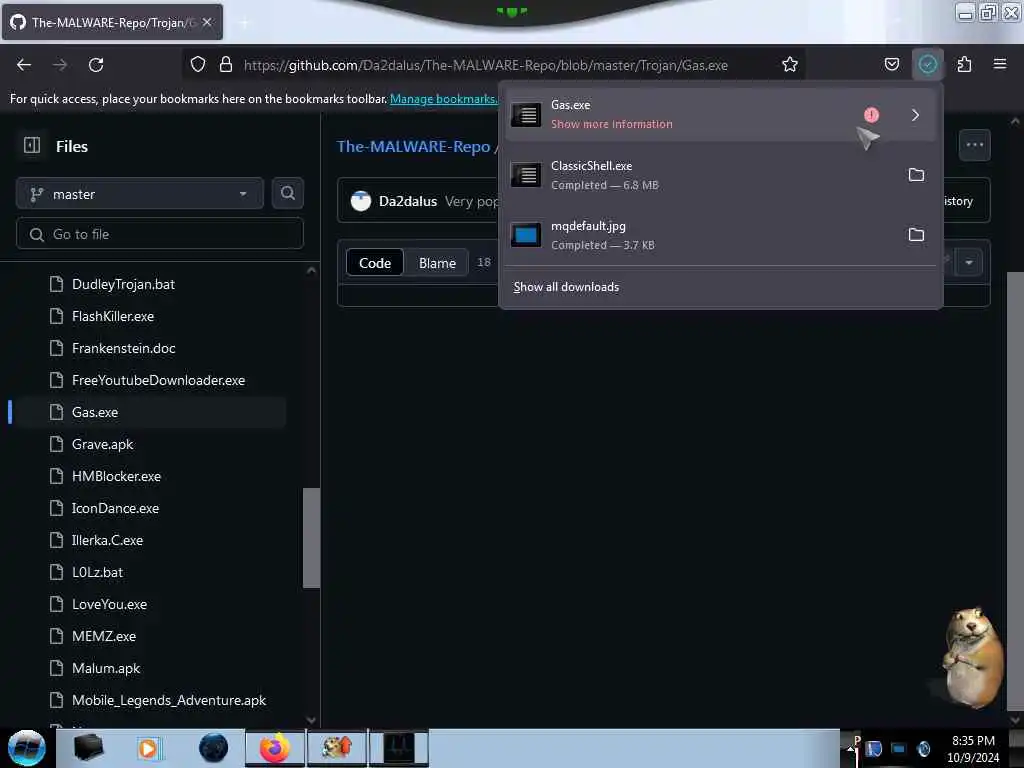Switch to the Blame view tab
Image resolution: width=1024 pixels, height=768 pixels.
[x=437, y=263]
